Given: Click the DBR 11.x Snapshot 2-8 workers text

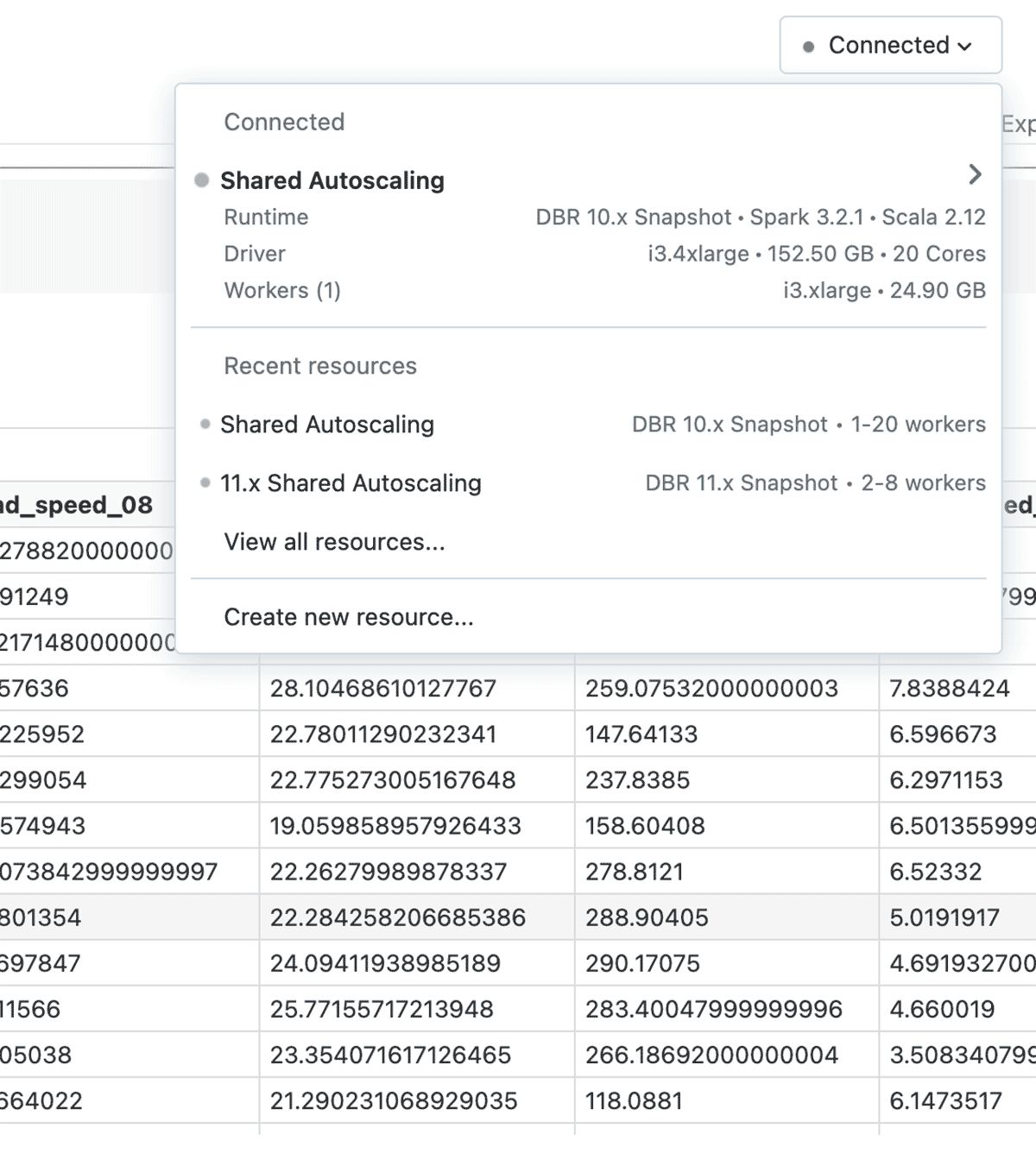Looking at the screenshot, I should click(815, 483).
